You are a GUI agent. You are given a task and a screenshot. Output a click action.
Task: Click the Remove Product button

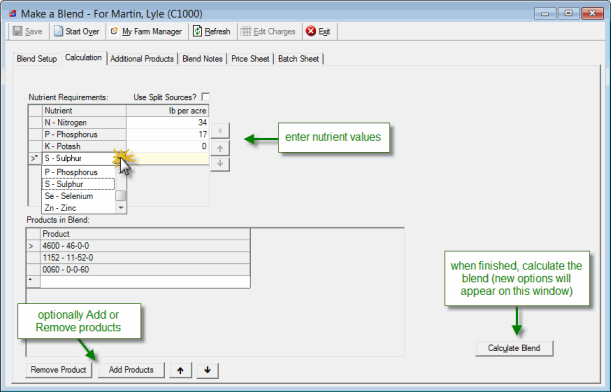click(x=58, y=370)
